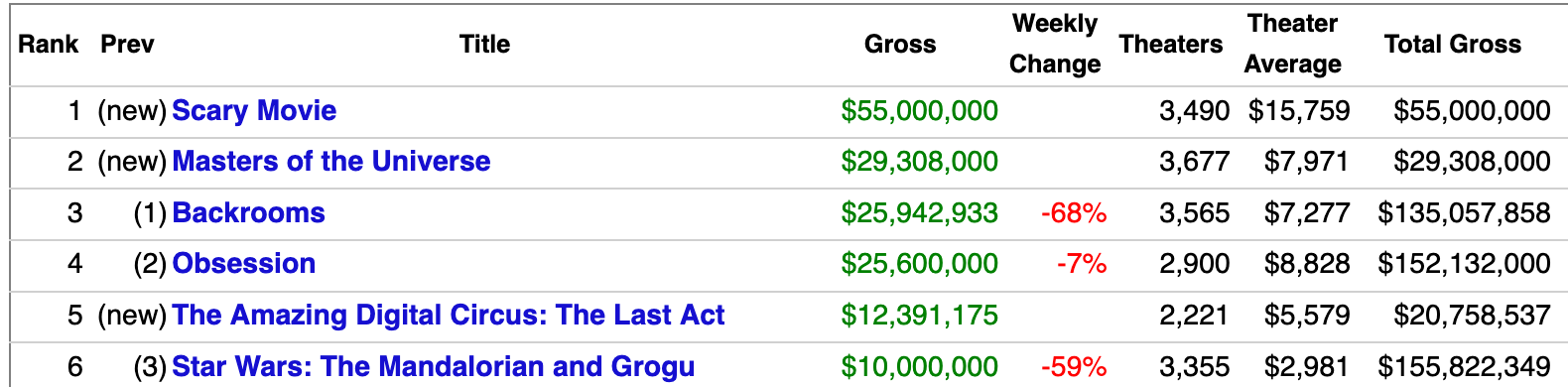The height and width of the screenshot is (387, 1568).
Task: Open the Masters of the Universe link
Action: (x=331, y=161)
